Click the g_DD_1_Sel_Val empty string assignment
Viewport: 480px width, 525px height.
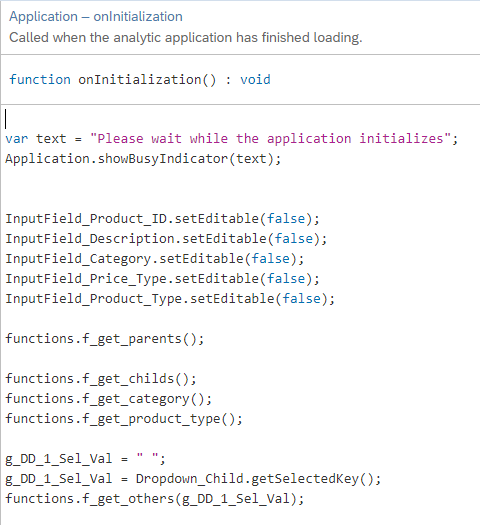click(x=85, y=459)
